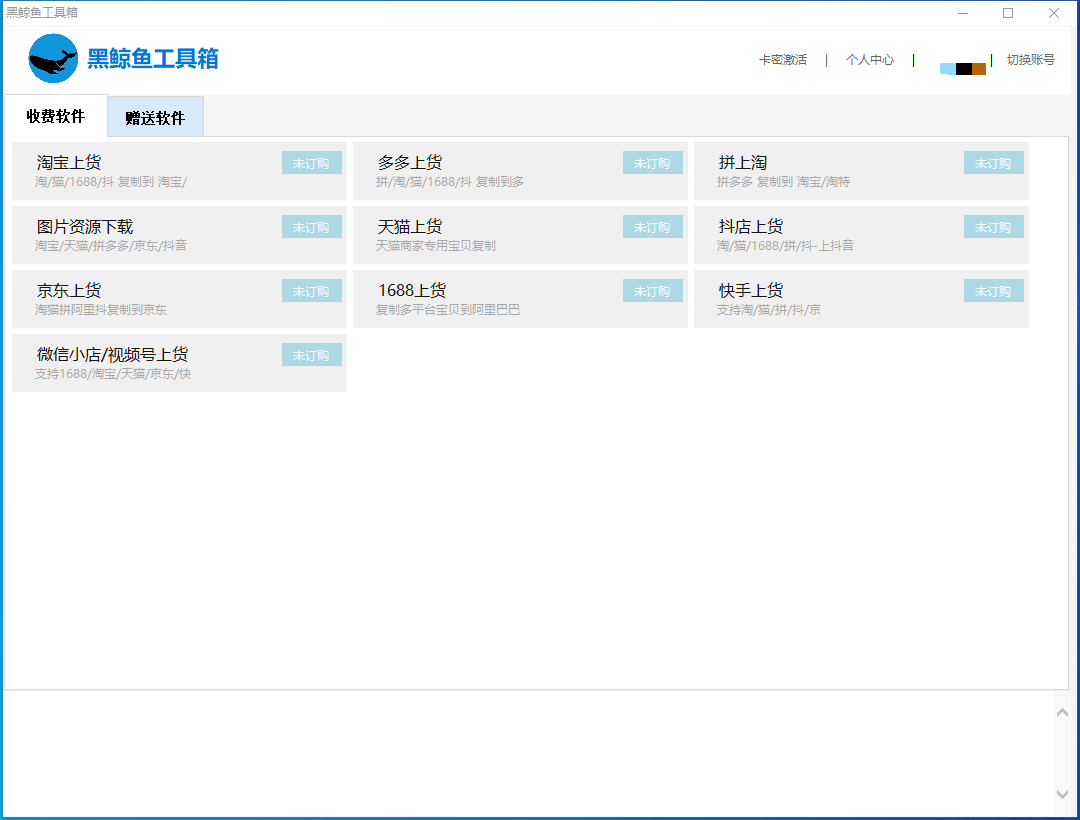Image resolution: width=1080 pixels, height=820 pixels.
Task: Toggle the theme switch near 切换账号
Action: coord(963,68)
